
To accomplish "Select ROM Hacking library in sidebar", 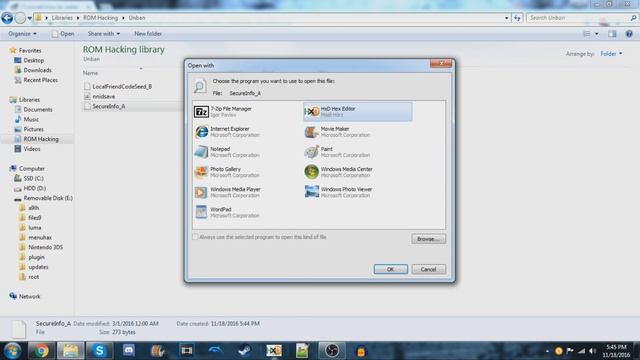I will [41, 139].
